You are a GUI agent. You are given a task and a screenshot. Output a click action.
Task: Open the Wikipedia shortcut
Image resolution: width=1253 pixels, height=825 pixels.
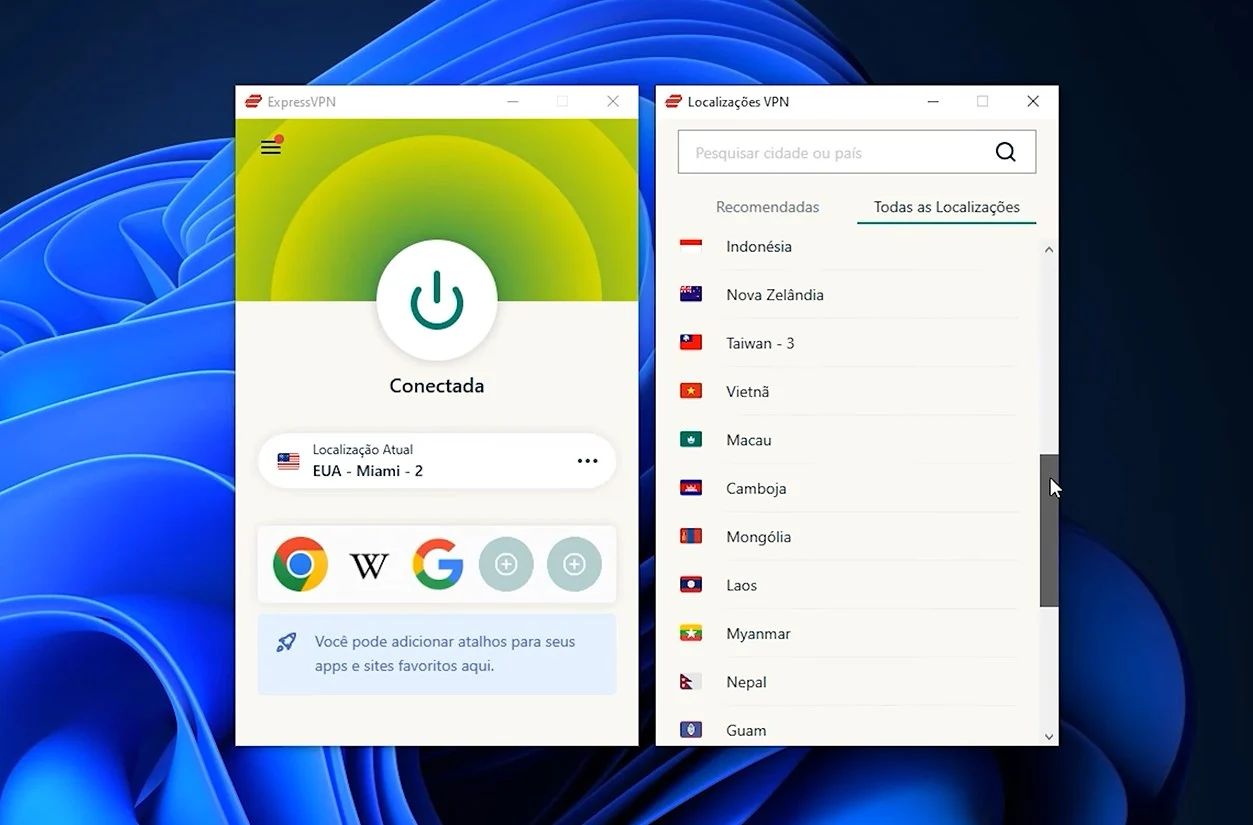coord(369,566)
